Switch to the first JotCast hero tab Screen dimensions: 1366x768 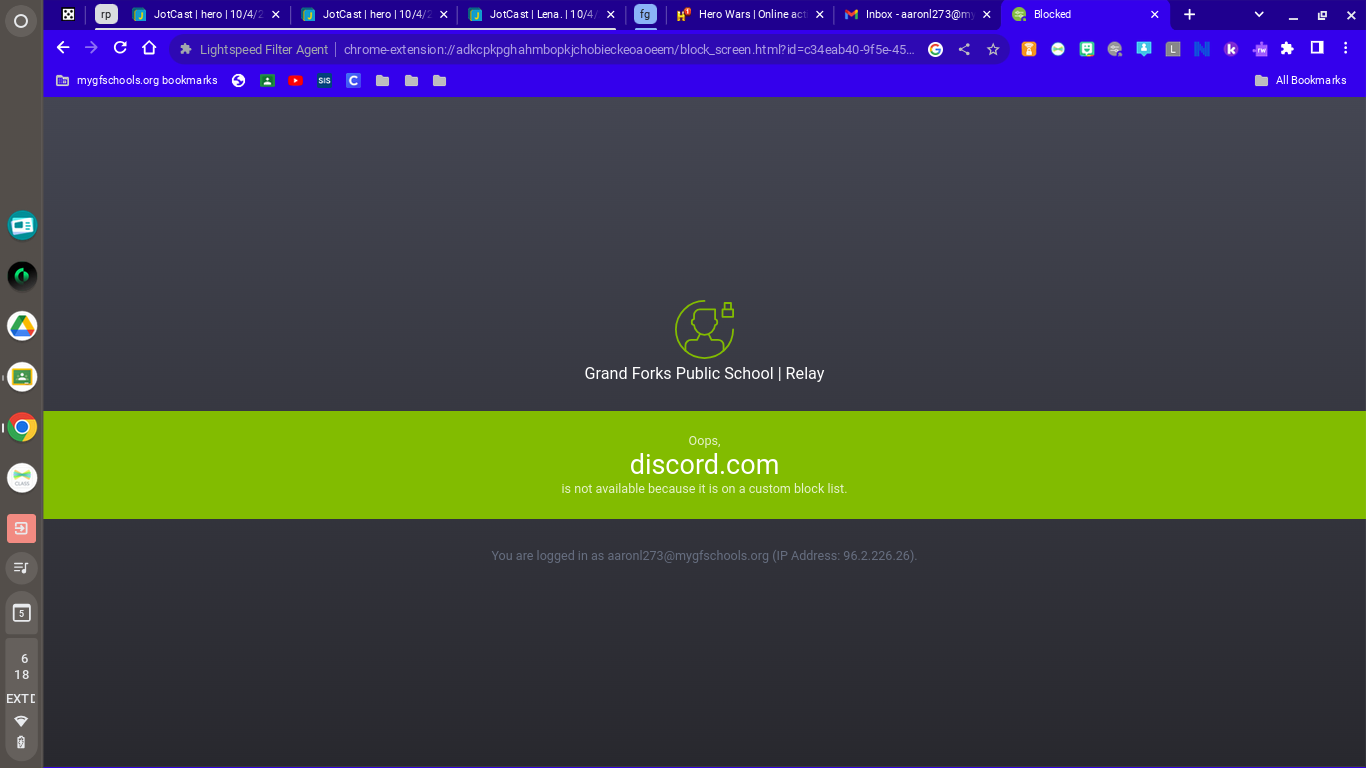[x=206, y=14]
